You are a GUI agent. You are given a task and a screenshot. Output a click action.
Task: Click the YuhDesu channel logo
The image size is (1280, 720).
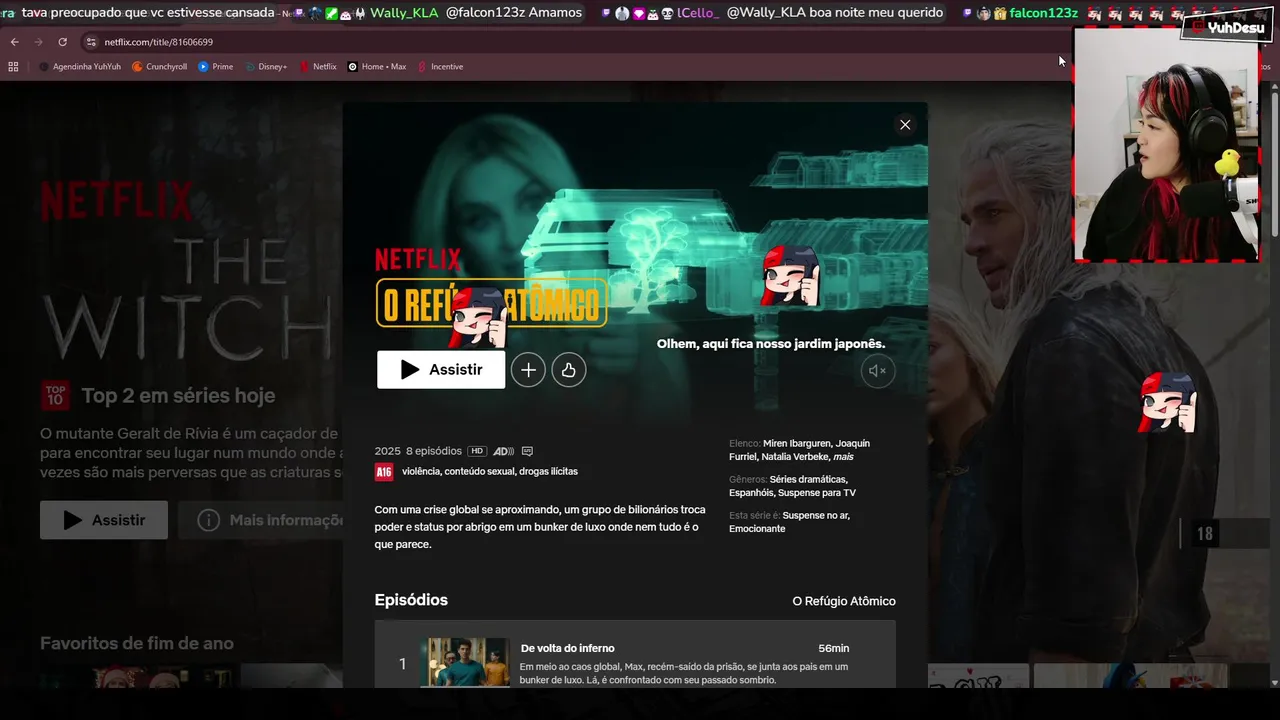[x=1226, y=28]
